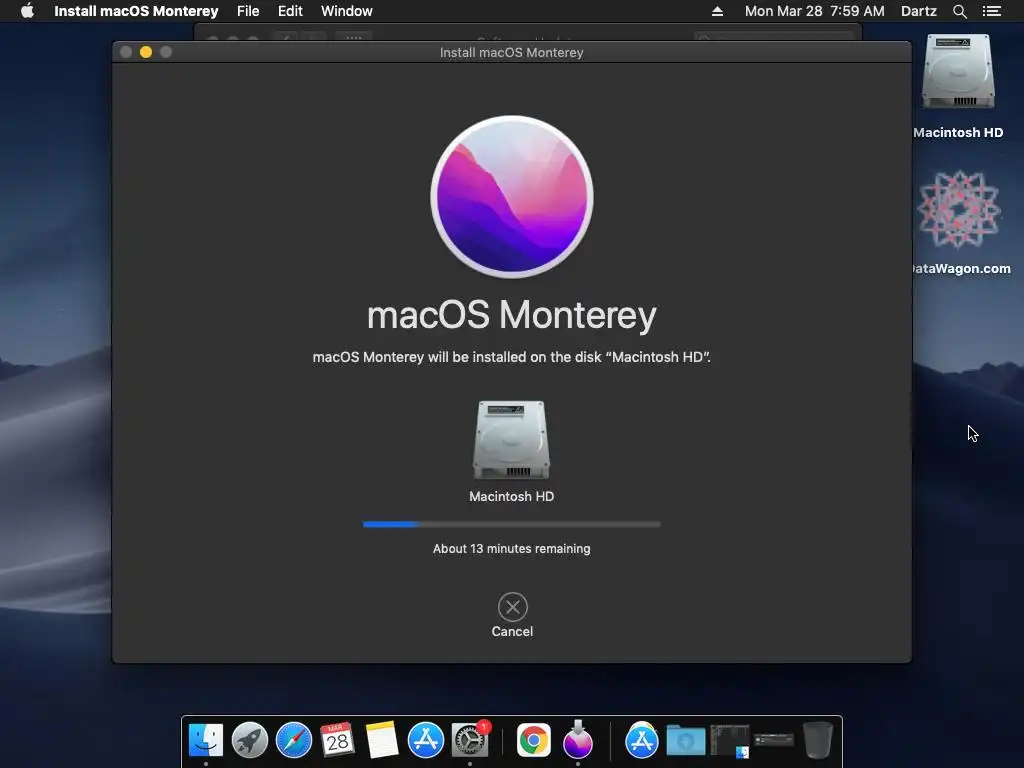Click the 'will be installed on the disk' sentence
The image size is (1024, 768).
pyautogui.click(x=511, y=357)
